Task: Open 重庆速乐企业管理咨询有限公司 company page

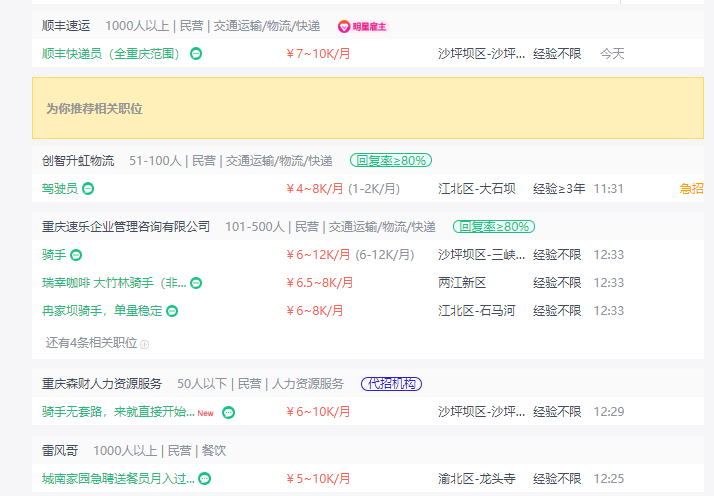Action: coord(126,226)
